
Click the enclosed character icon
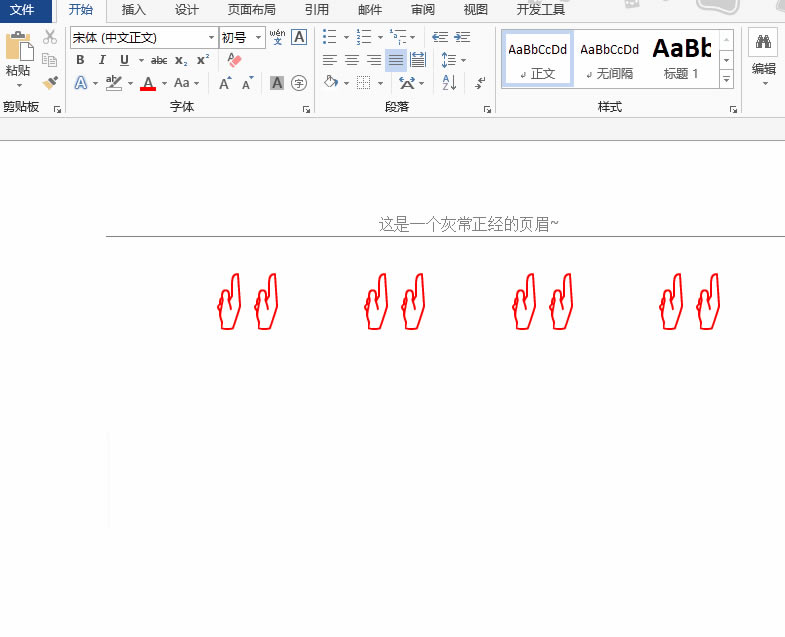click(299, 83)
